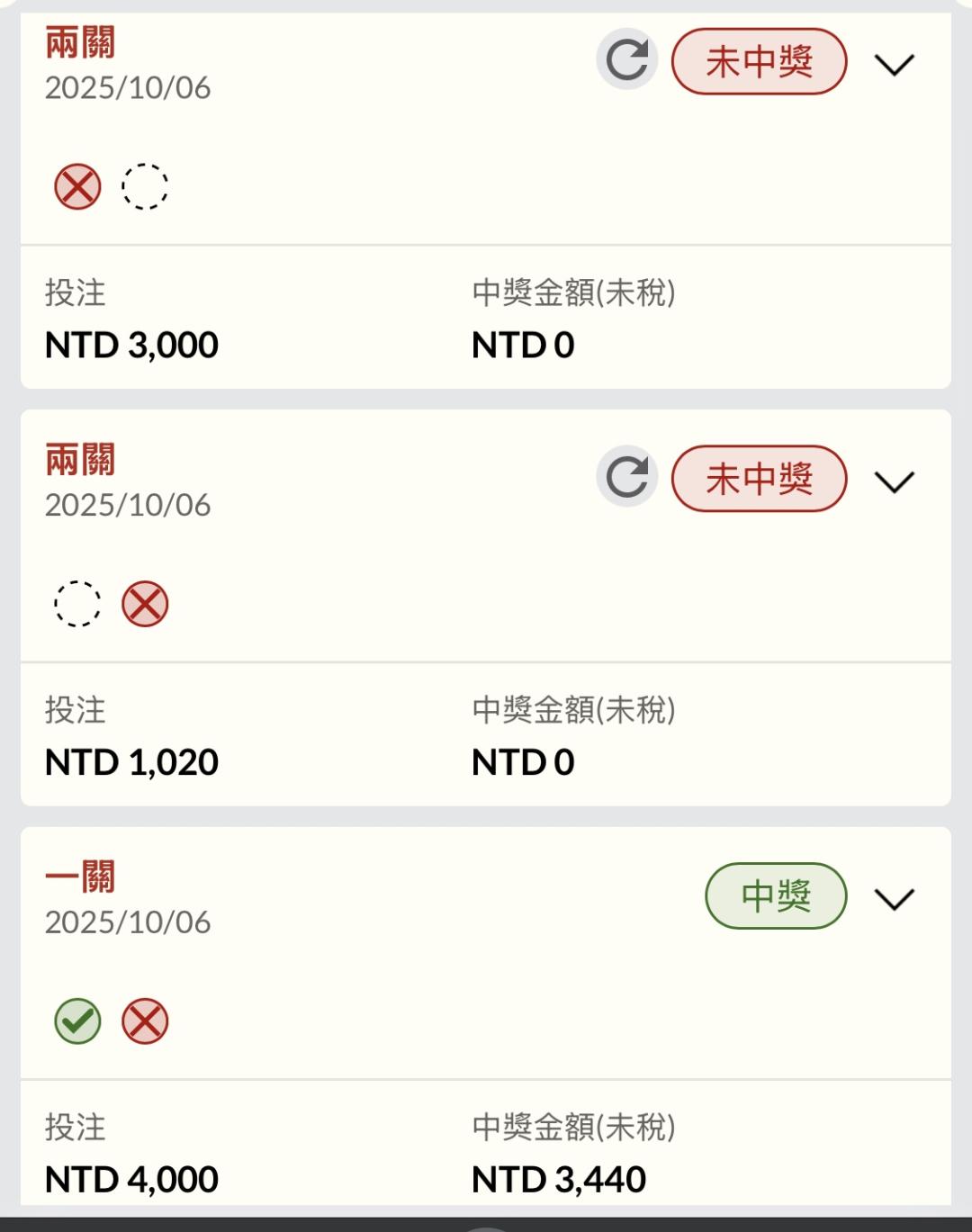This screenshot has width=972, height=1232.
Task: Click the red X result icon on the NTD 3,000 bet
Action: 78,187
